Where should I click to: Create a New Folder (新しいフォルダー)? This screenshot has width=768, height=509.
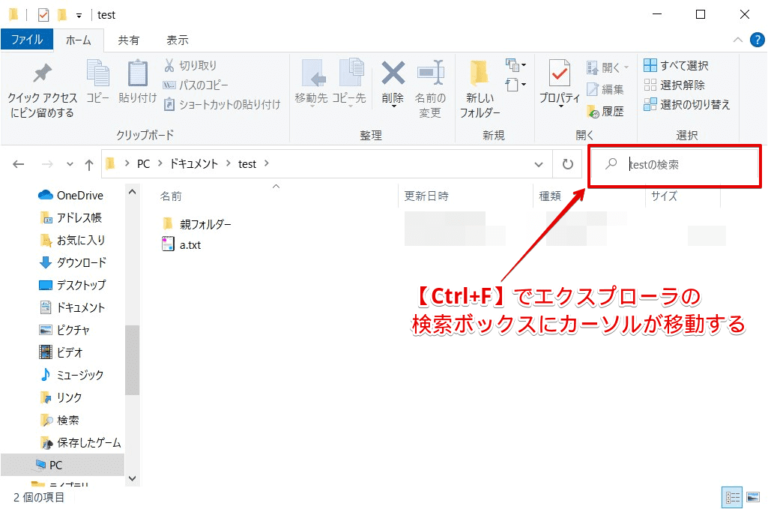[480, 89]
